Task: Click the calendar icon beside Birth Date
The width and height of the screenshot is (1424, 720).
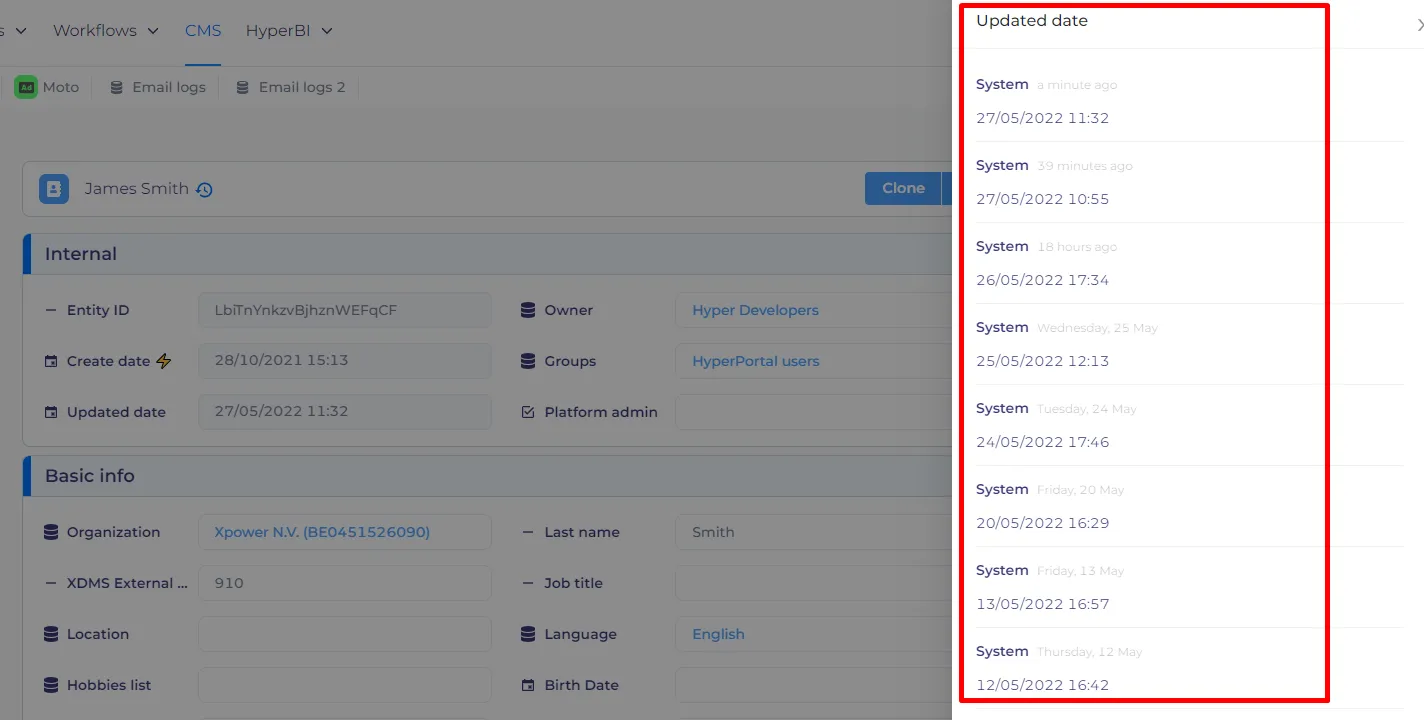Action: point(528,685)
